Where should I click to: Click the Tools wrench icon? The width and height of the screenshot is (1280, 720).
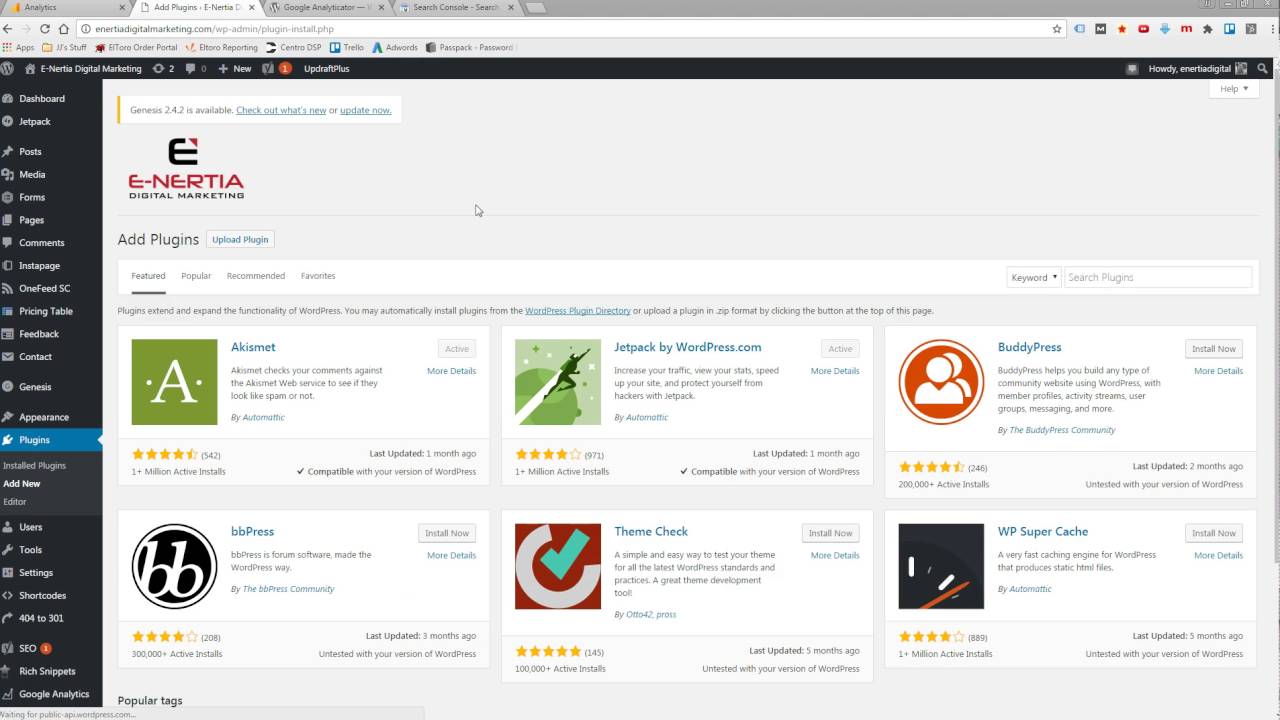pyautogui.click(x=8, y=550)
